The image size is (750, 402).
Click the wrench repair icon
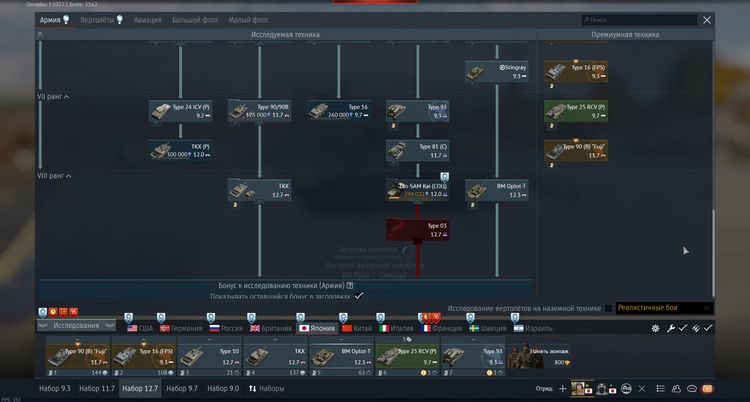pyautogui.click(x=669, y=327)
